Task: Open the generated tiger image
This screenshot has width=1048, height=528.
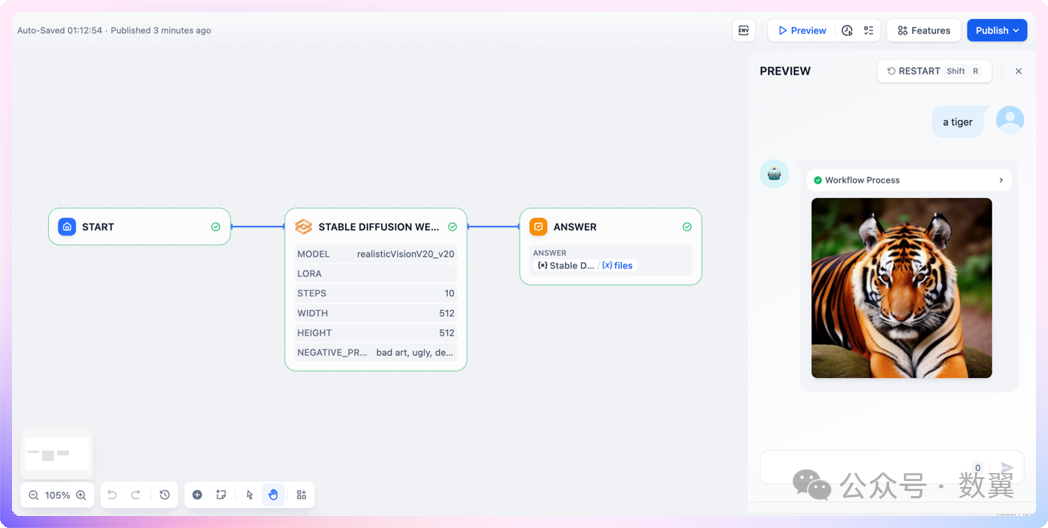Action: (902, 288)
